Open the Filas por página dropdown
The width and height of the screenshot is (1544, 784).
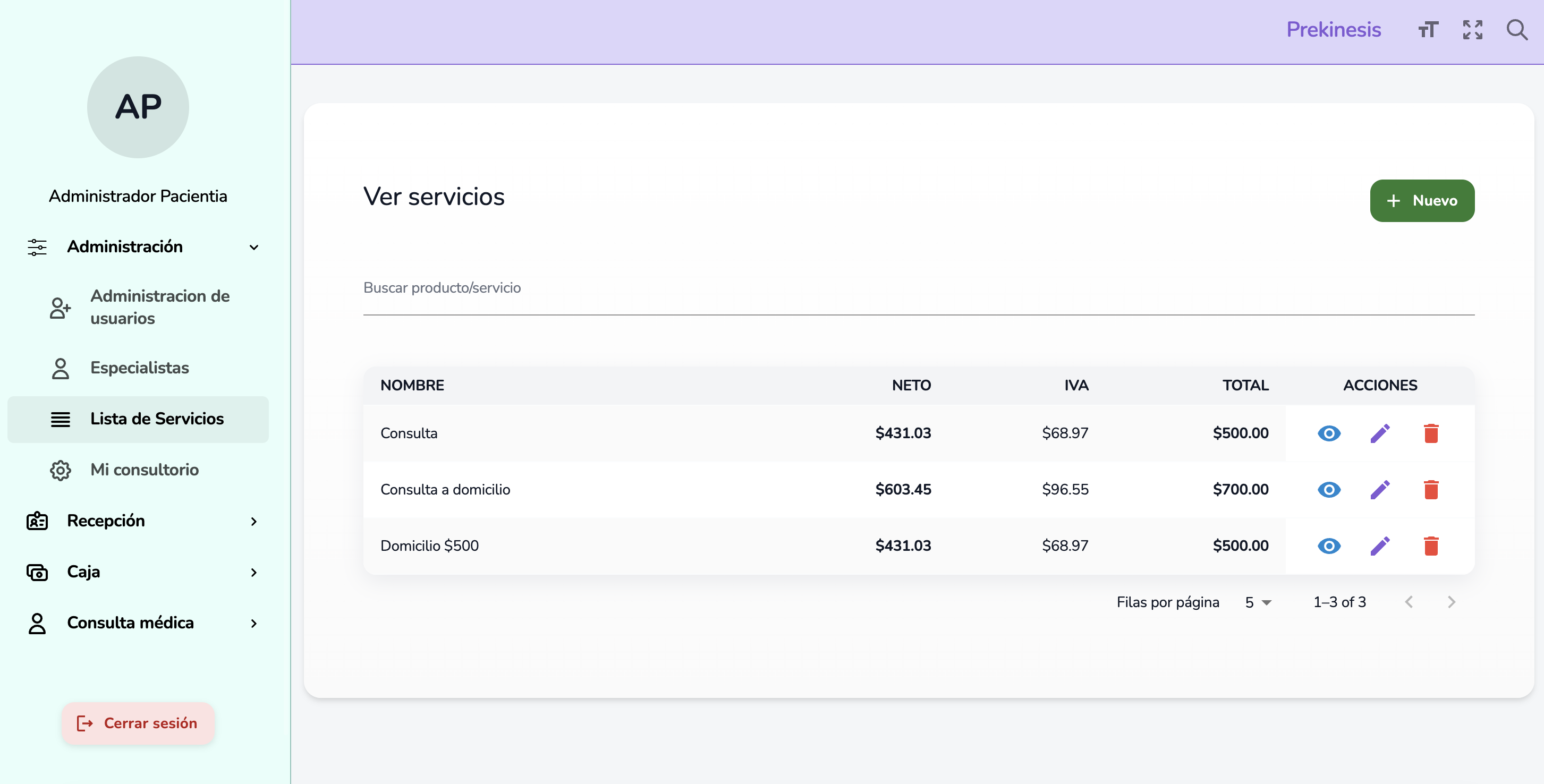tap(1257, 602)
